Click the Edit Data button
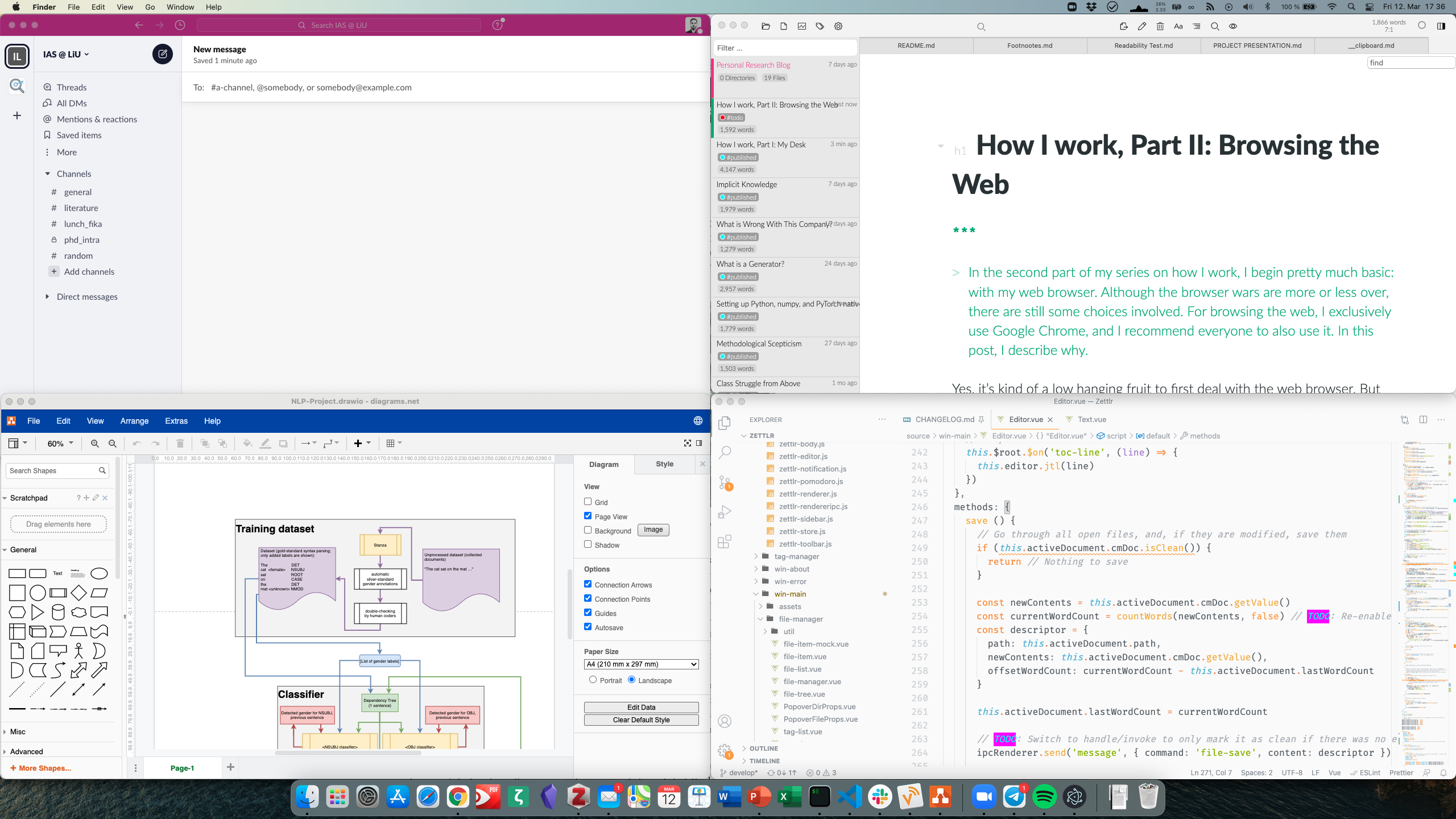 click(641, 707)
